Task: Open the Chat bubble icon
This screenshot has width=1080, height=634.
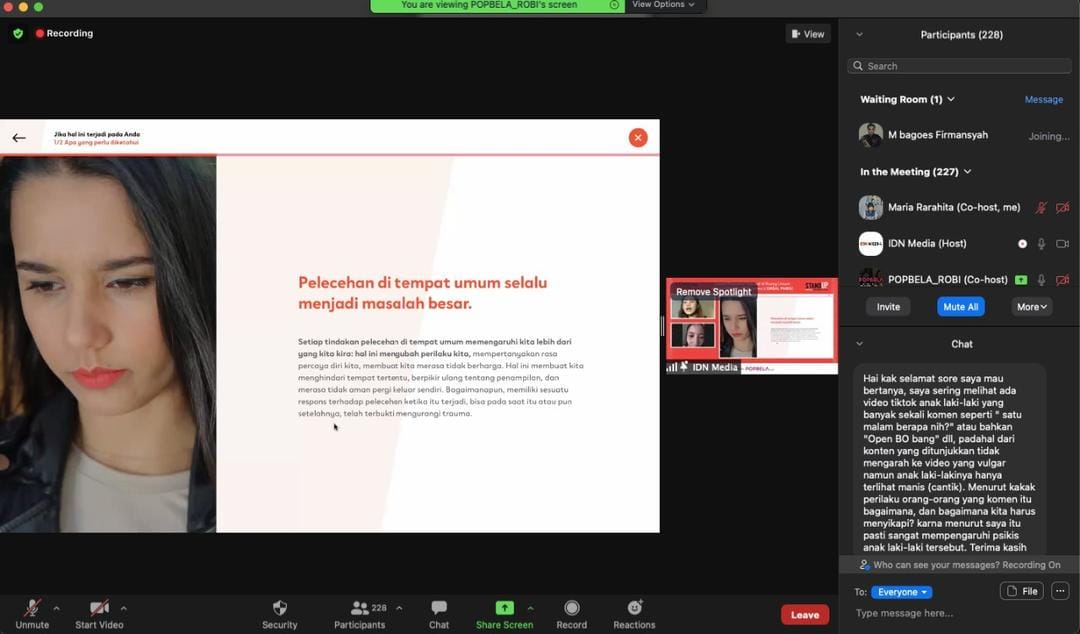Action: (x=439, y=608)
